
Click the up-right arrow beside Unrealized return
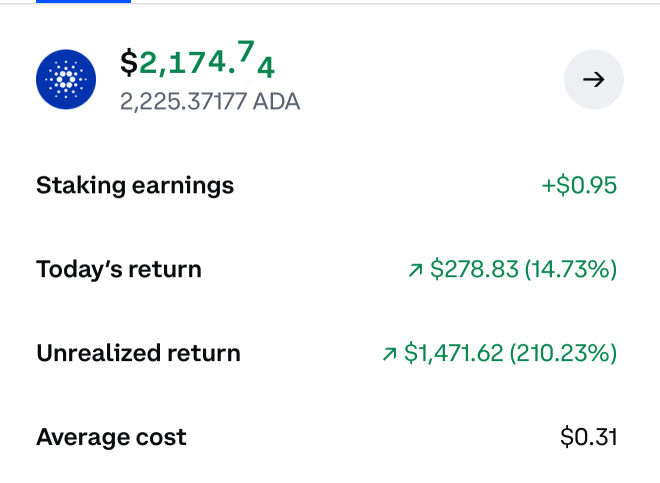click(x=389, y=354)
